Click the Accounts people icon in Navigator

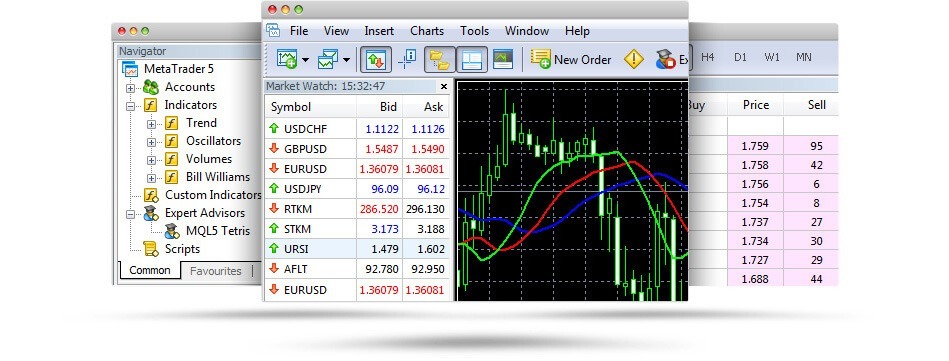[x=151, y=87]
